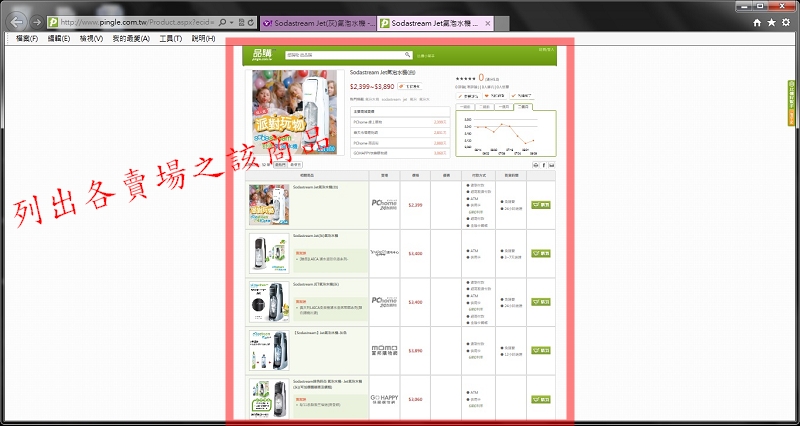Click the GOHAPPY 3,860 row in main stores list

pos(400,153)
